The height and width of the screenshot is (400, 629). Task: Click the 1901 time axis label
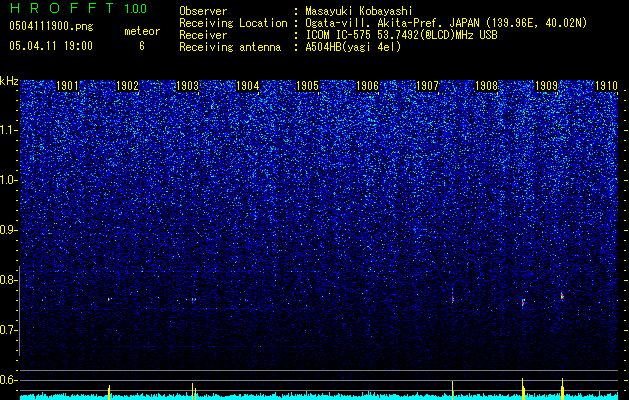(x=67, y=86)
